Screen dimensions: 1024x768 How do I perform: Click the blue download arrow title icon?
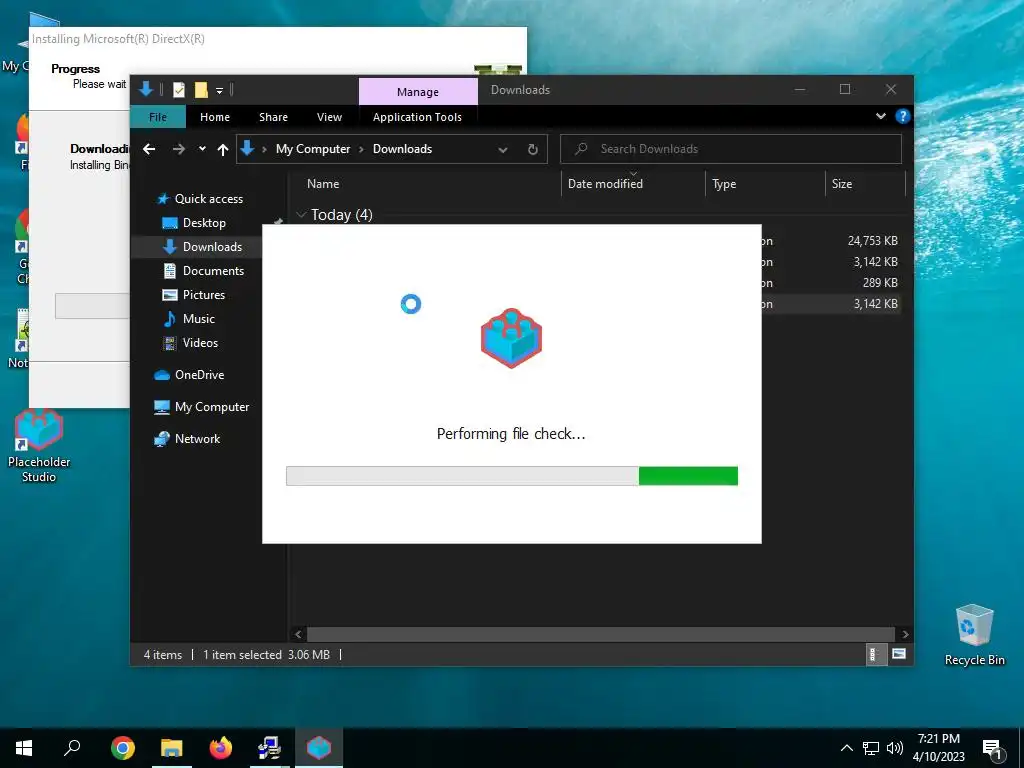pyautogui.click(x=146, y=89)
